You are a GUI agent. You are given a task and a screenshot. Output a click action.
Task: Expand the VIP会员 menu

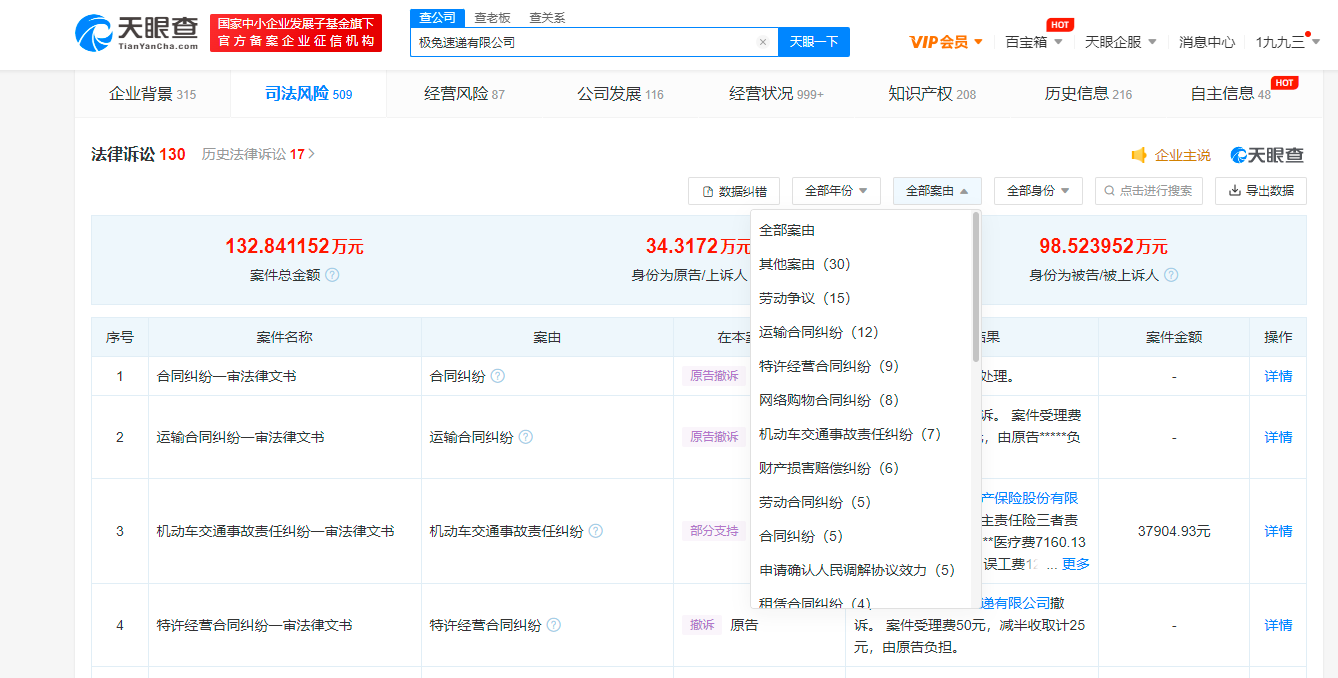(x=946, y=42)
